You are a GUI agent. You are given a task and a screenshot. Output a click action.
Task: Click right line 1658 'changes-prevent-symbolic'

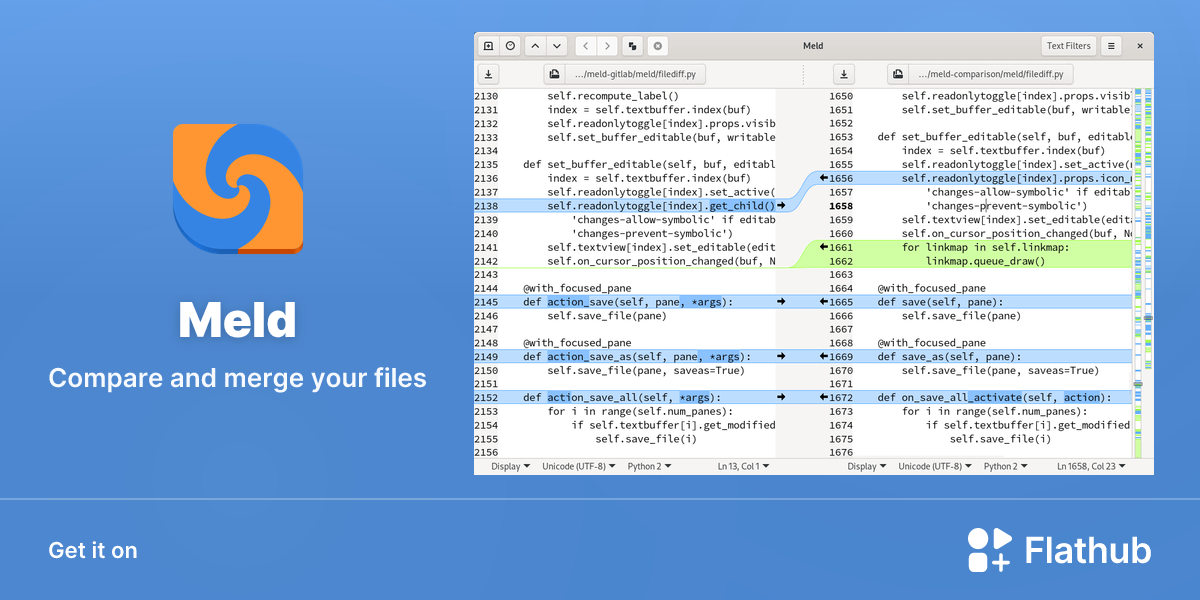coord(1008,205)
